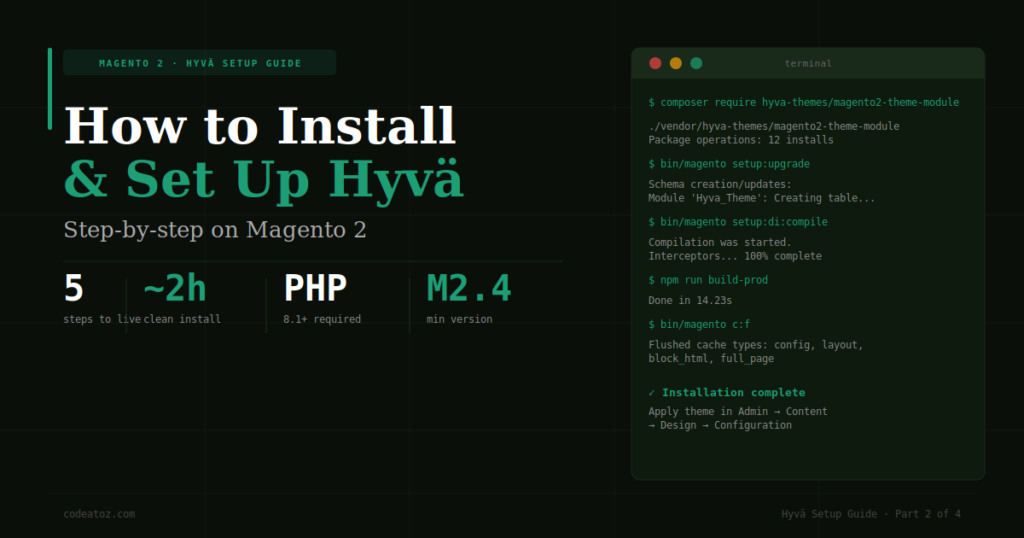Click 'Hyvä Setup Guide · Part 2 of 4' footer

[871, 514]
